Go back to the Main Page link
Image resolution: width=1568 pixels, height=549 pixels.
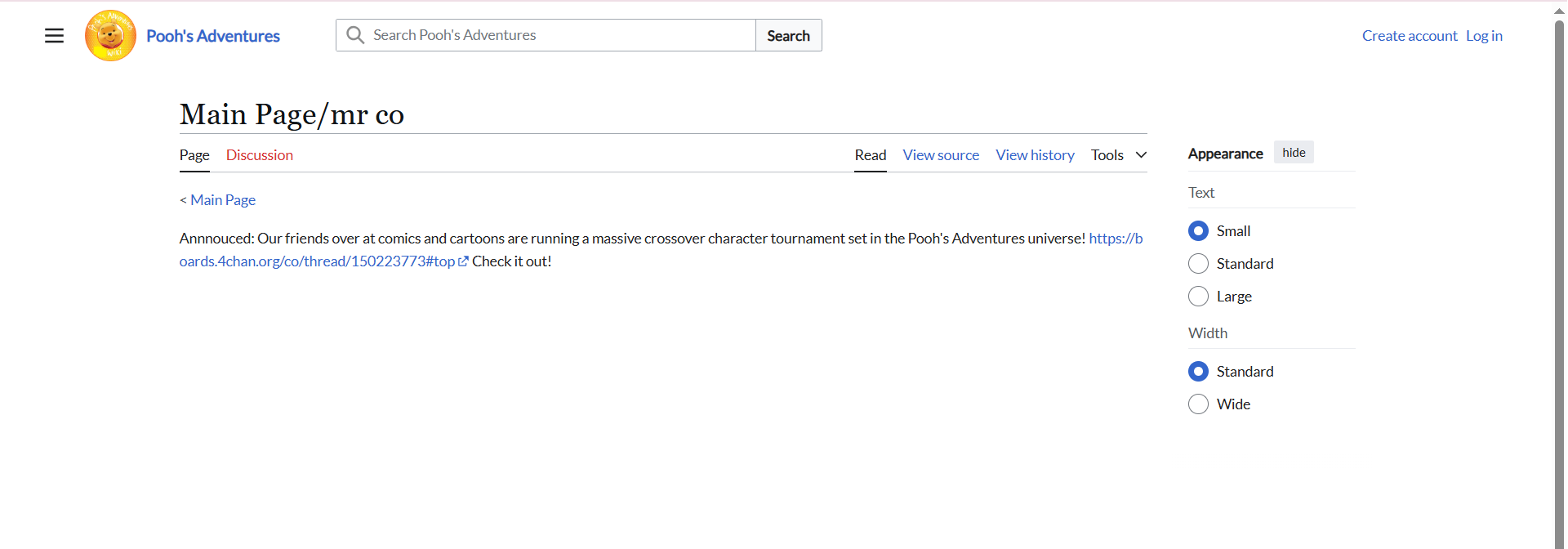tap(223, 200)
